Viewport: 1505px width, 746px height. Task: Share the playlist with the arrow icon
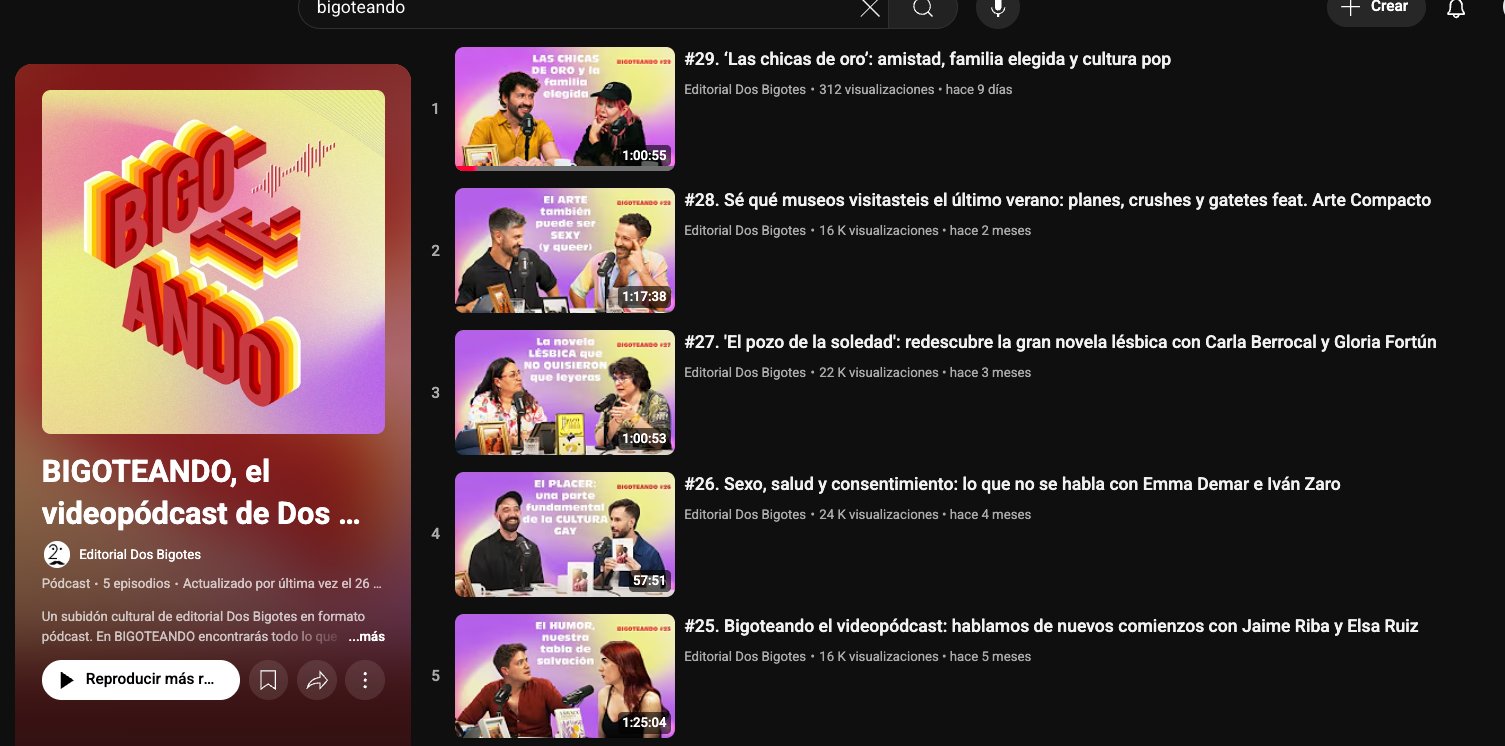pyautogui.click(x=317, y=680)
